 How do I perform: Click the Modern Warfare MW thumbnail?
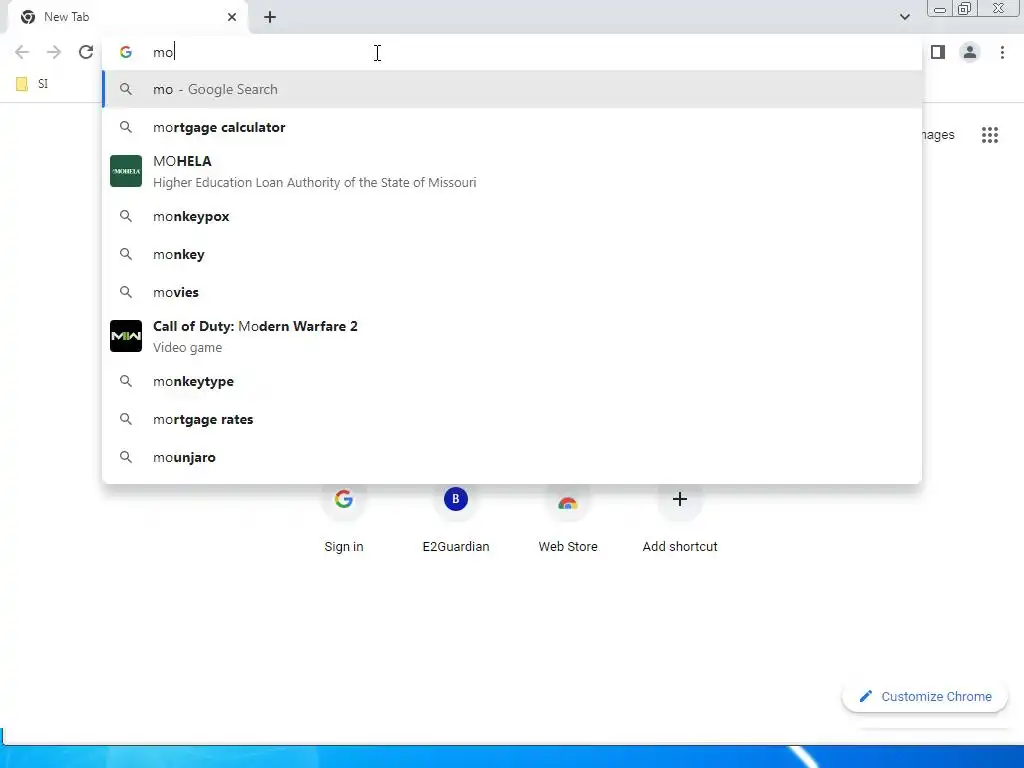point(126,336)
